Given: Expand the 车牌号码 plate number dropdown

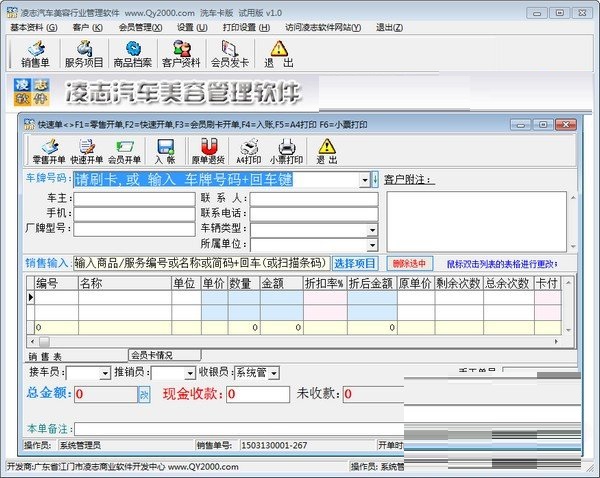Looking at the screenshot, I should (x=365, y=180).
